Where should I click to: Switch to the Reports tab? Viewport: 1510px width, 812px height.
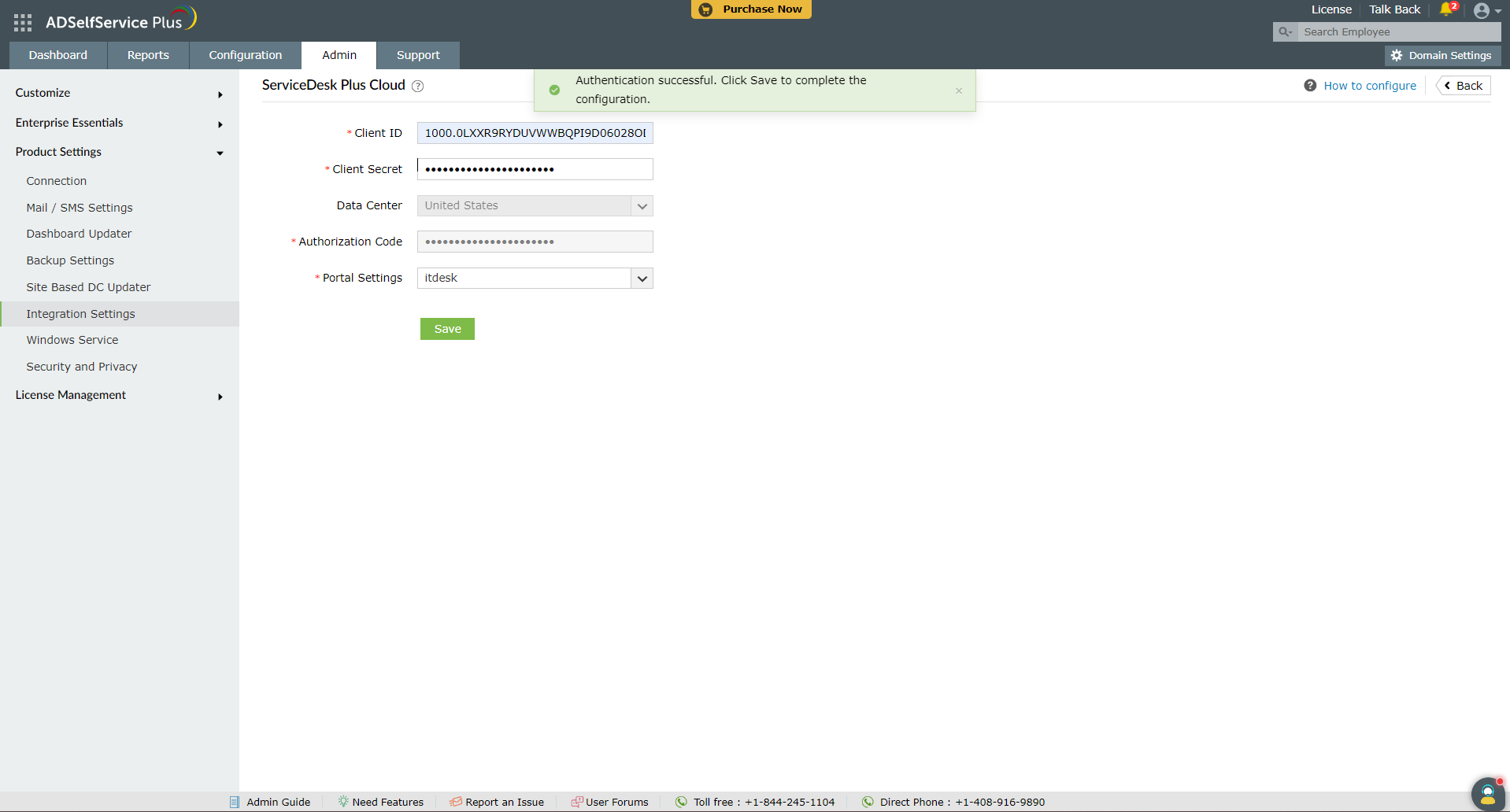click(x=147, y=55)
